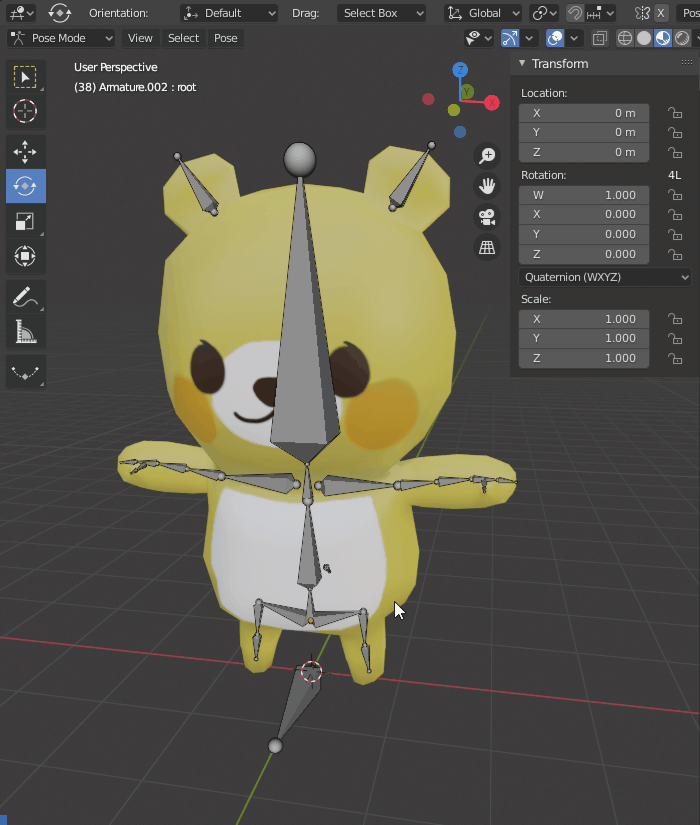
Task: Switch to Wireframe viewport shading
Action: [x=625, y=38]
